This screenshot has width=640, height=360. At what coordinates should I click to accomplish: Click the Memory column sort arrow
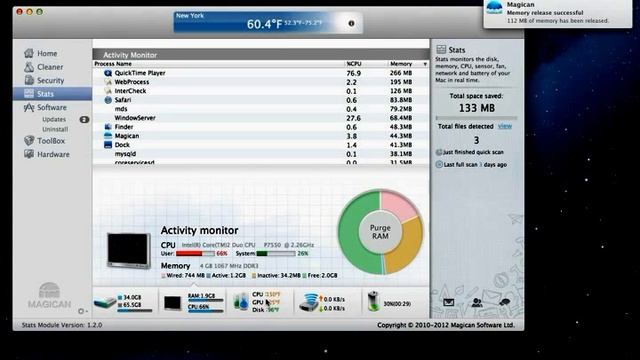coord(425,64)
